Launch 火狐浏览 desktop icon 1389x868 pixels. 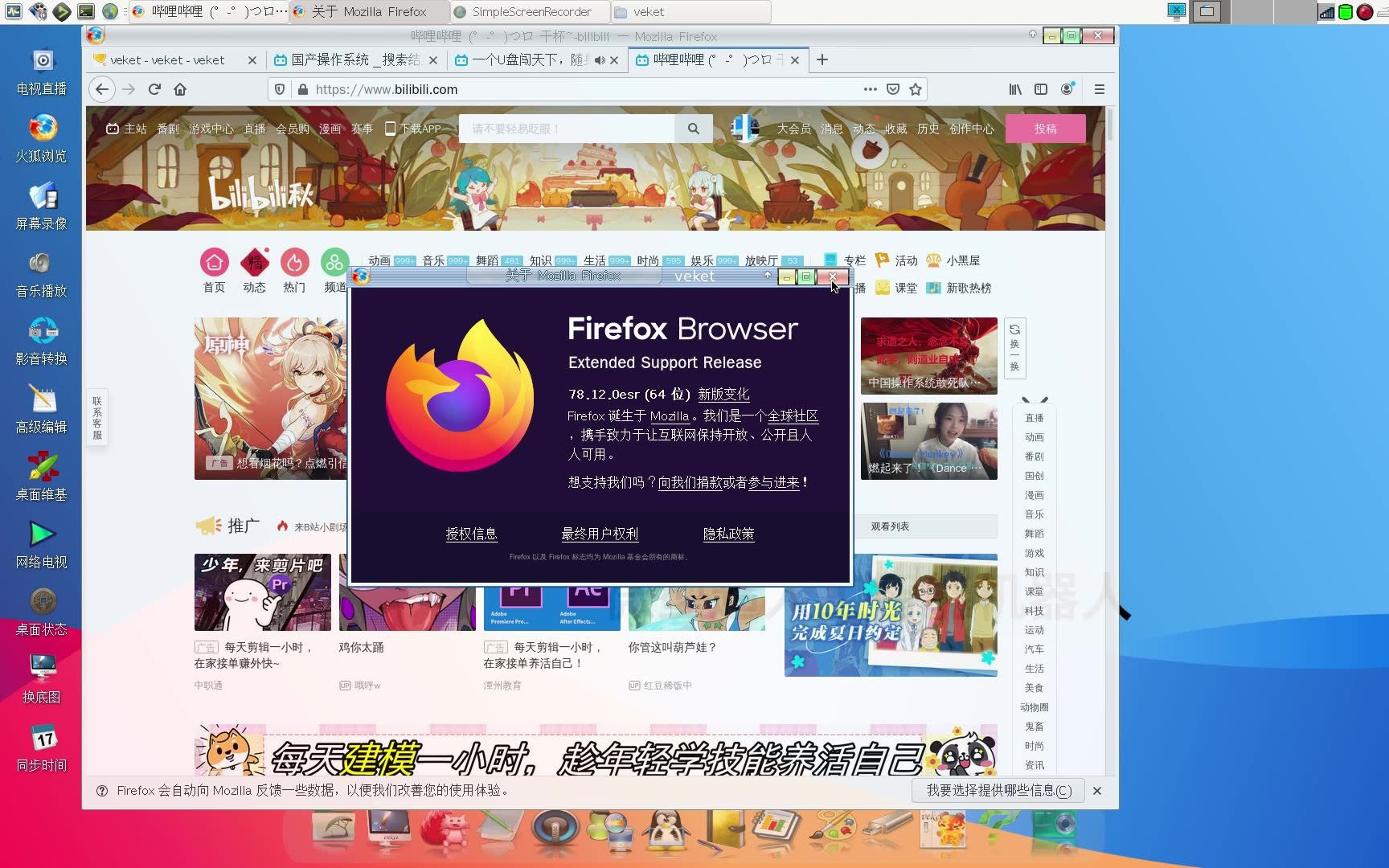point(42,139)
